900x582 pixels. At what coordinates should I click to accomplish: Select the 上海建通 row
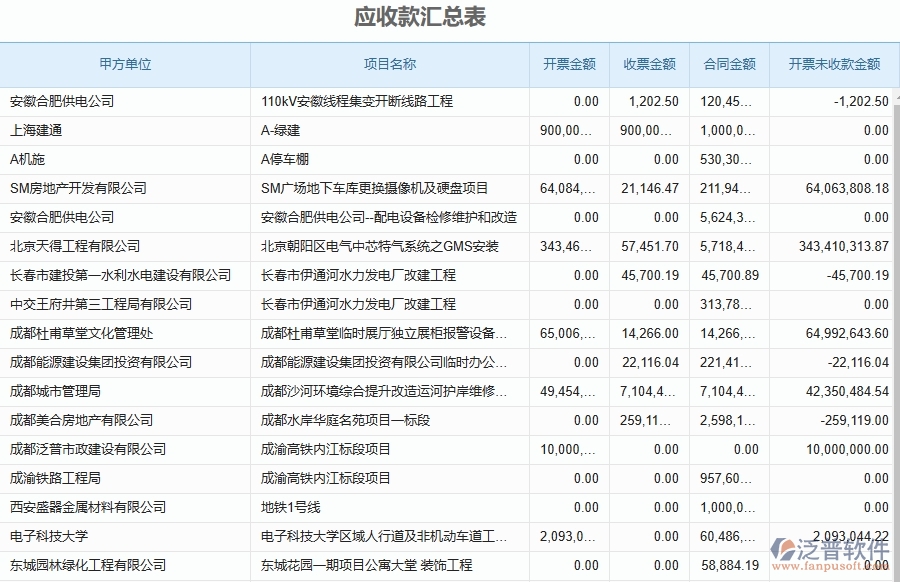37,130
